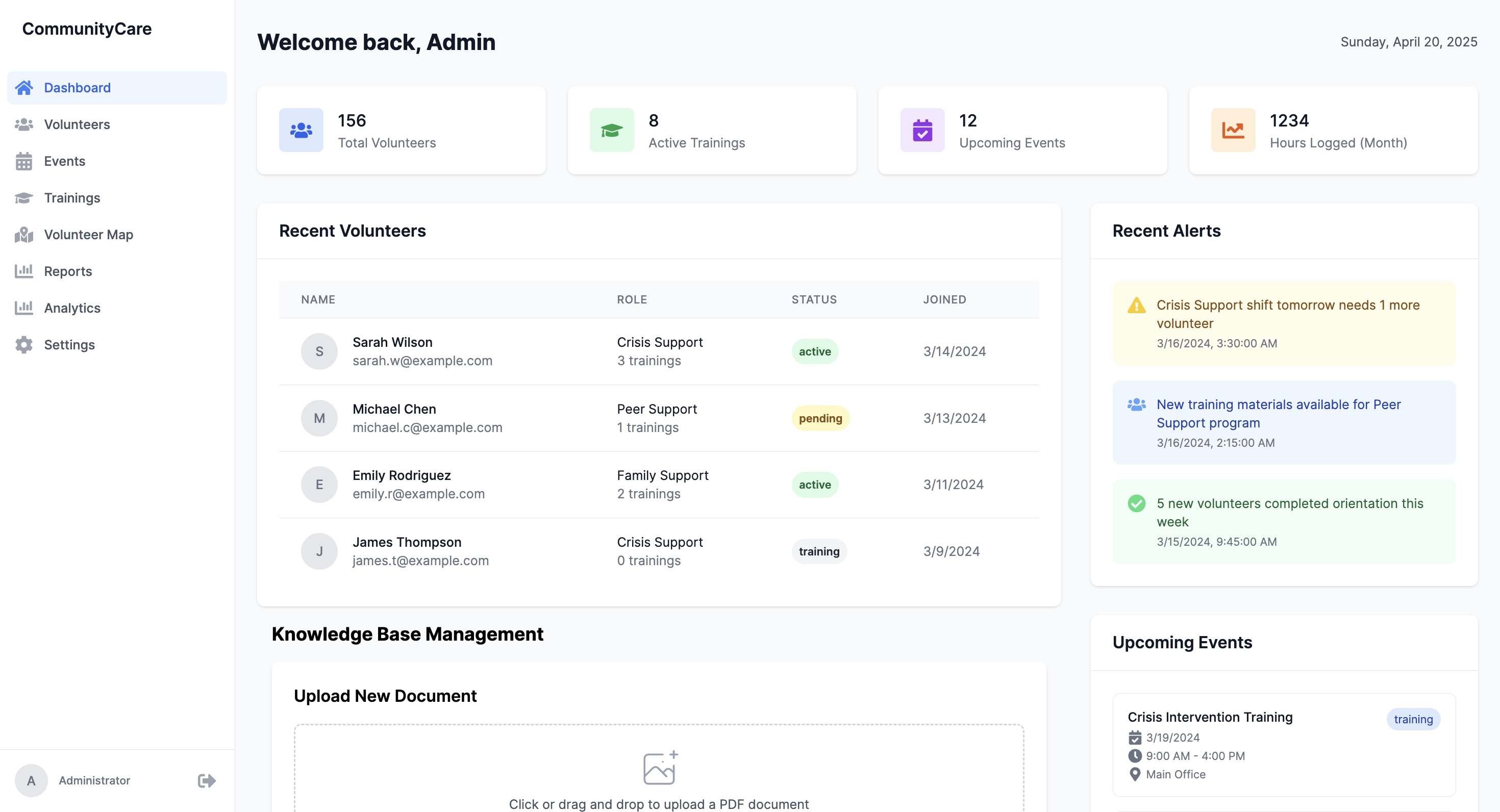Click Michael Chen's pending status badge
1500x812 pixels.
pyautogui.click(x=820, y=419)
